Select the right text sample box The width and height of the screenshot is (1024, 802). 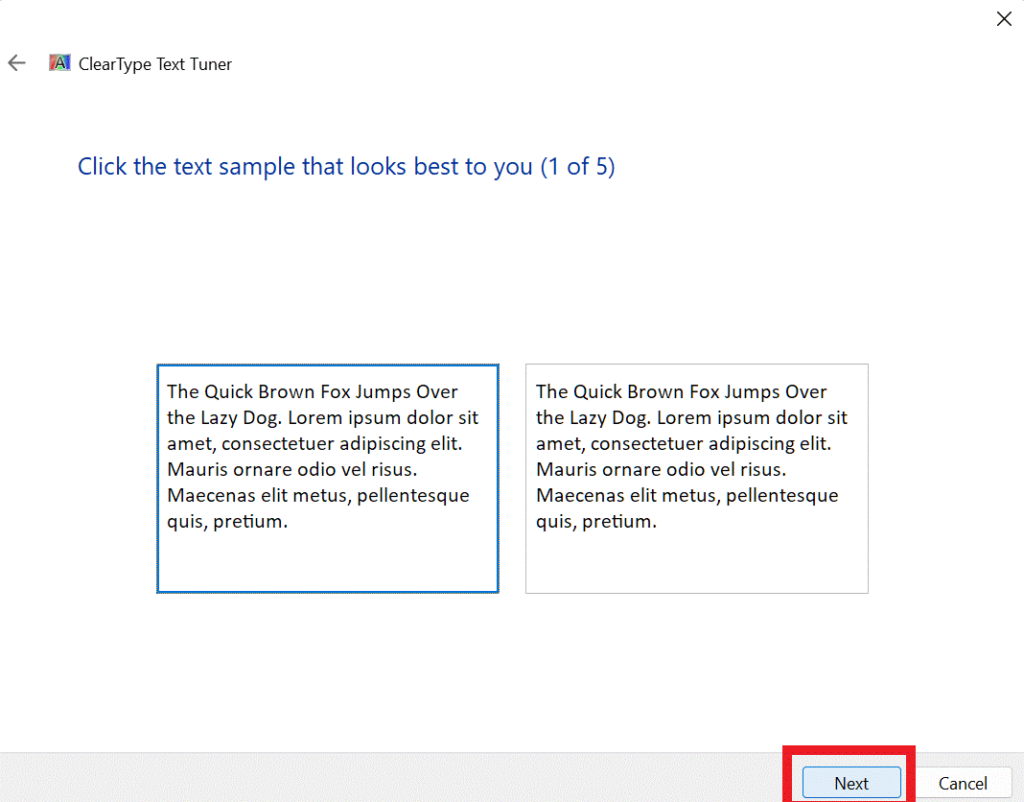click(697, 478)
